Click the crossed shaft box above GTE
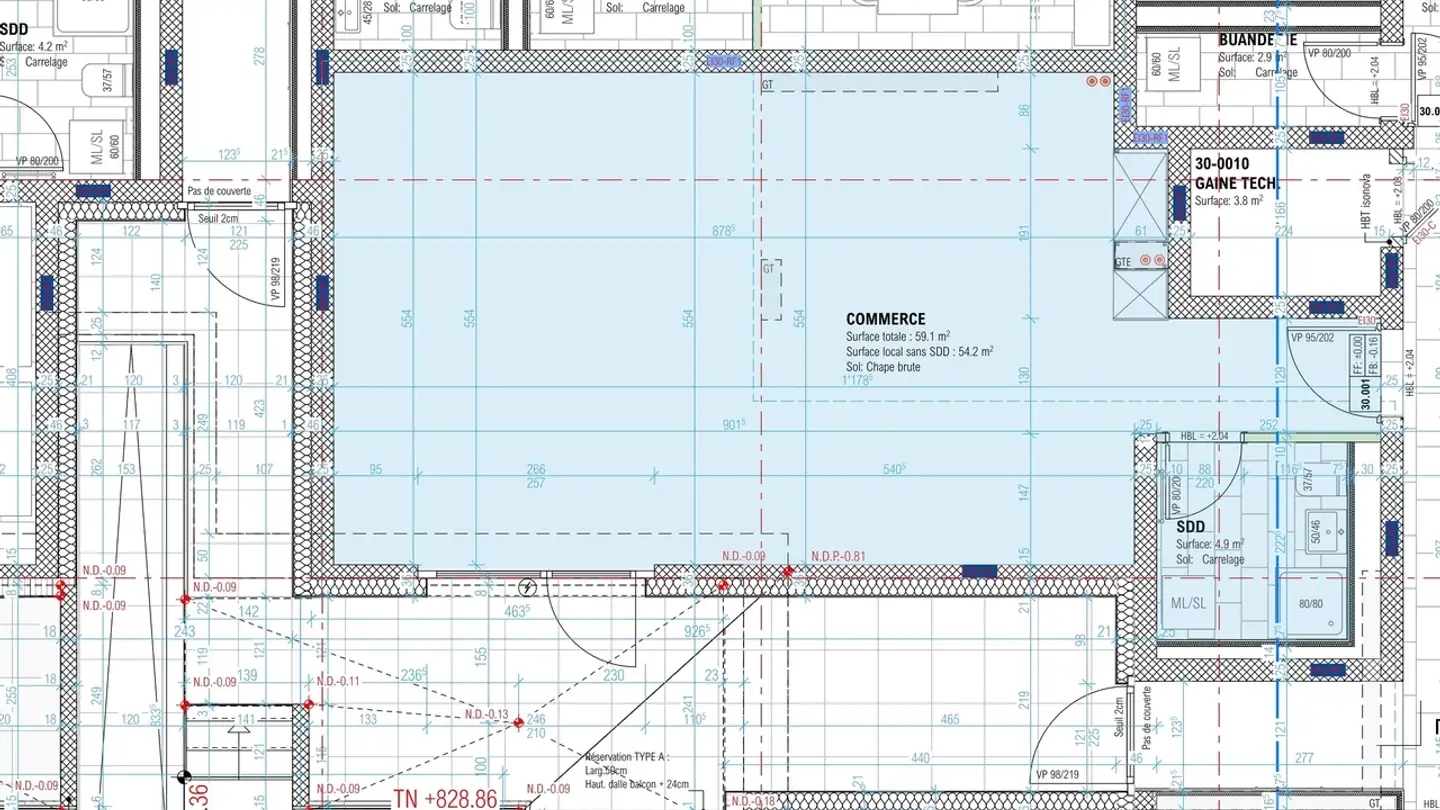Screen dimensions: 1440x810 tap(1141, 196)
